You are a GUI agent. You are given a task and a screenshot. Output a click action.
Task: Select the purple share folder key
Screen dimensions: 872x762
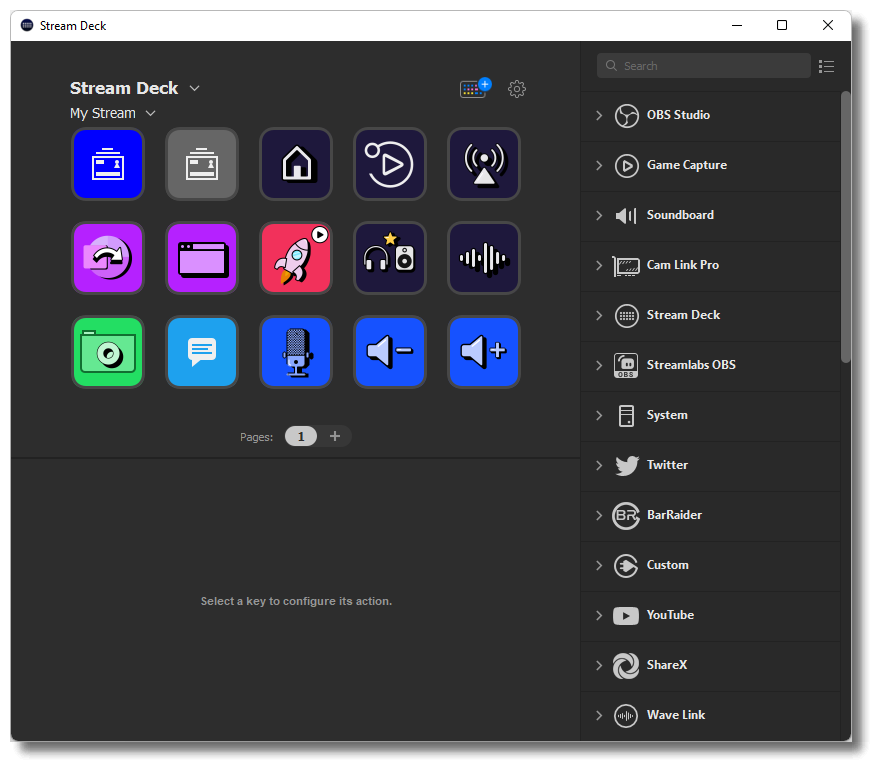tap(108, 258)
